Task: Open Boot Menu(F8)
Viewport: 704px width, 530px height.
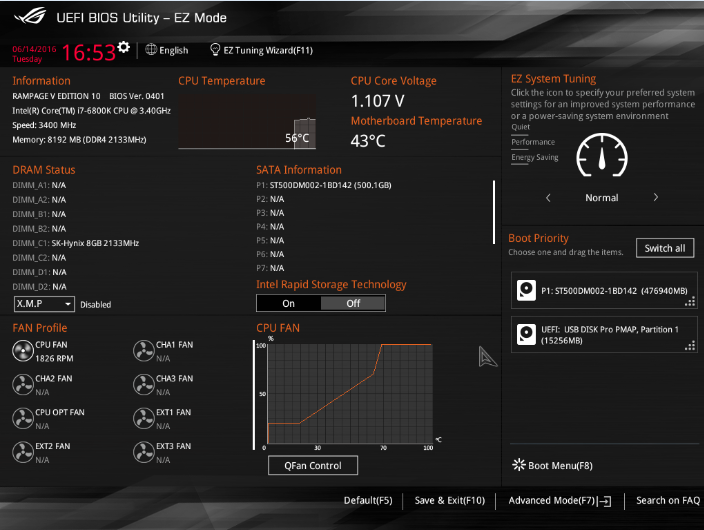Action: click(553, 465)
